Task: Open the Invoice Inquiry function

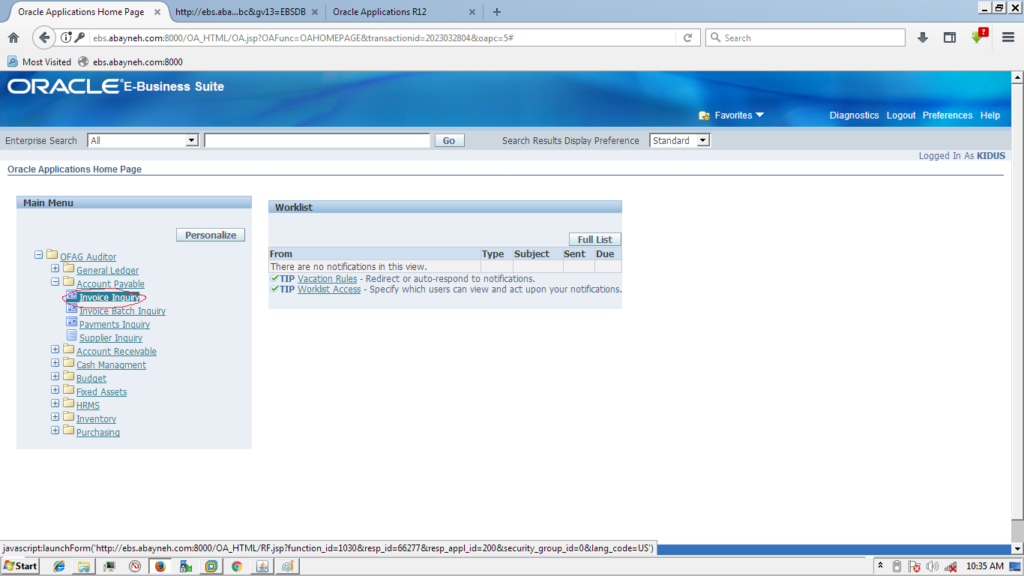Action: (109, 298)
